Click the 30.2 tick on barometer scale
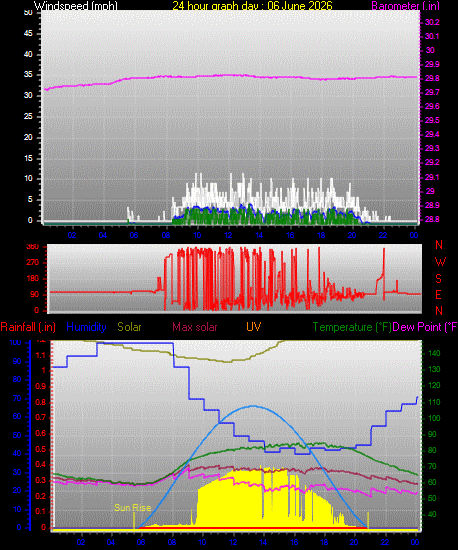Viewport: 458px width, 550px height. click(432, 22)
